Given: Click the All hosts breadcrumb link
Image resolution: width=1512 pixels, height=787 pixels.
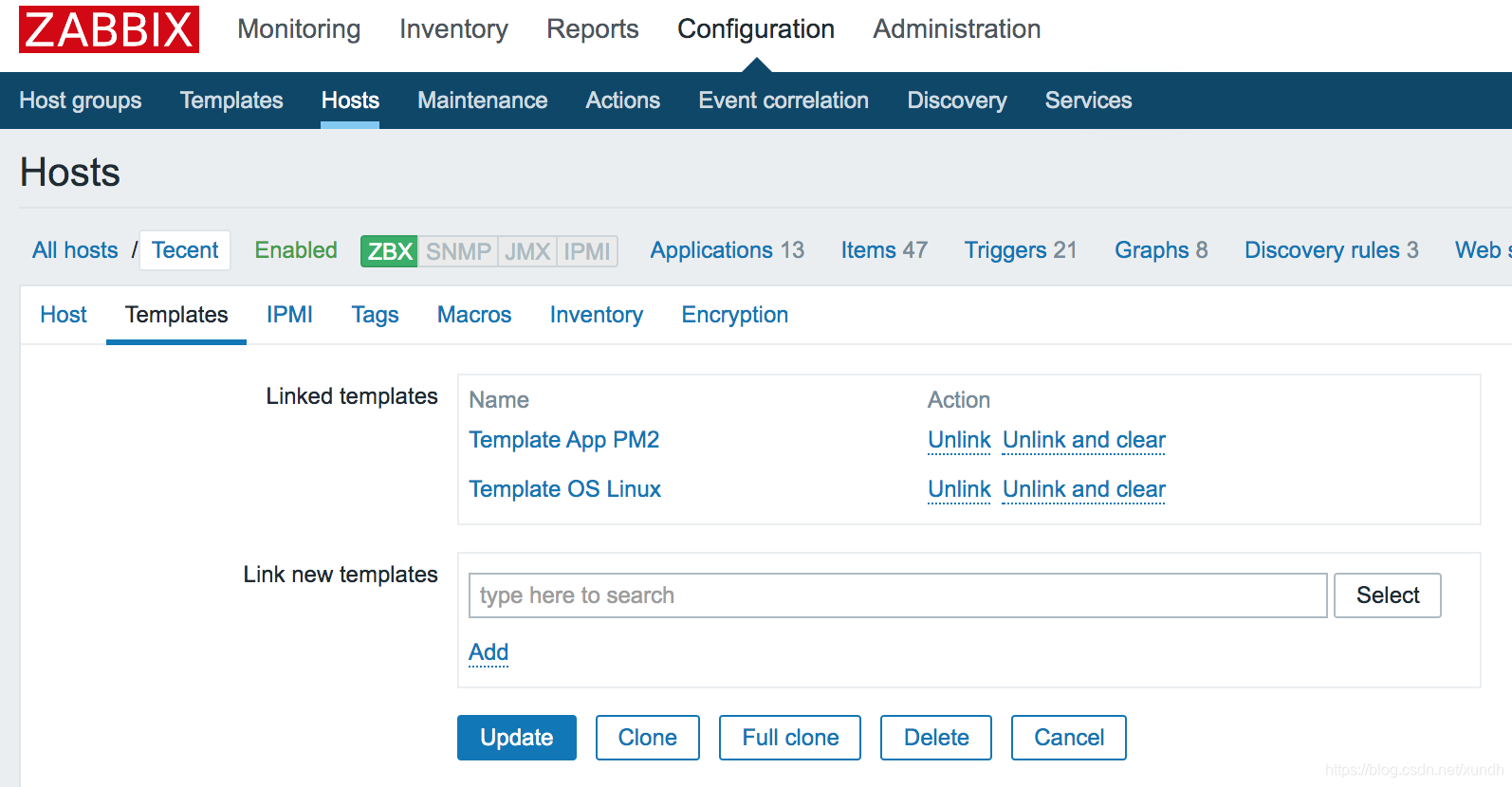Looking at the screenshot, I should [75, 250].
